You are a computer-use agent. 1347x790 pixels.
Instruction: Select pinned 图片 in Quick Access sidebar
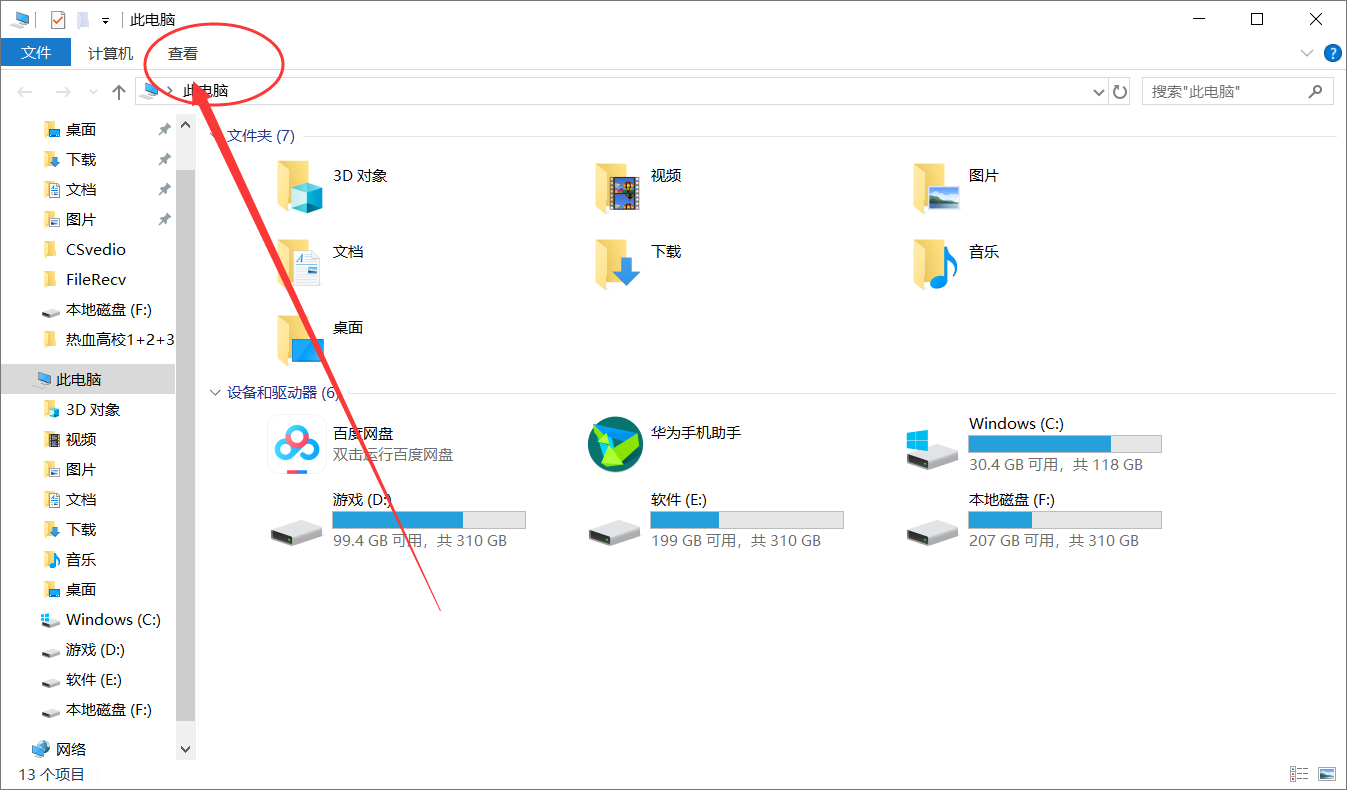coord(81,220)
